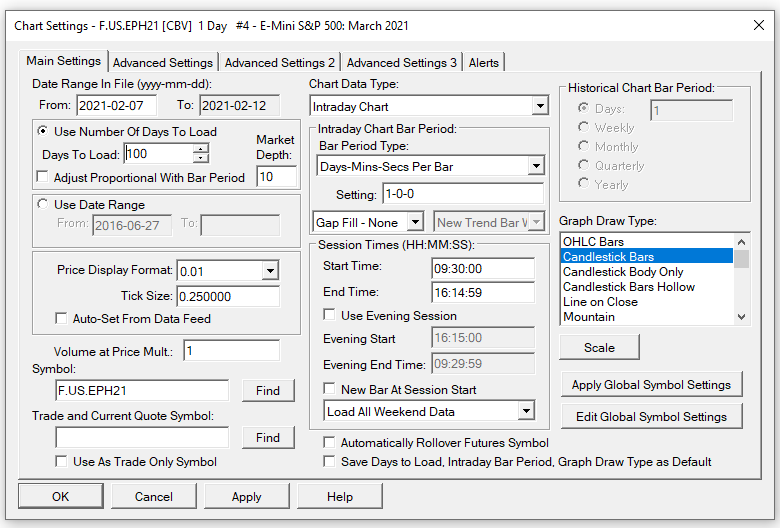780x528 pixels.
Task: Select Candlestick Bars Hollow draw type
Action: click(x=647, y=287)
